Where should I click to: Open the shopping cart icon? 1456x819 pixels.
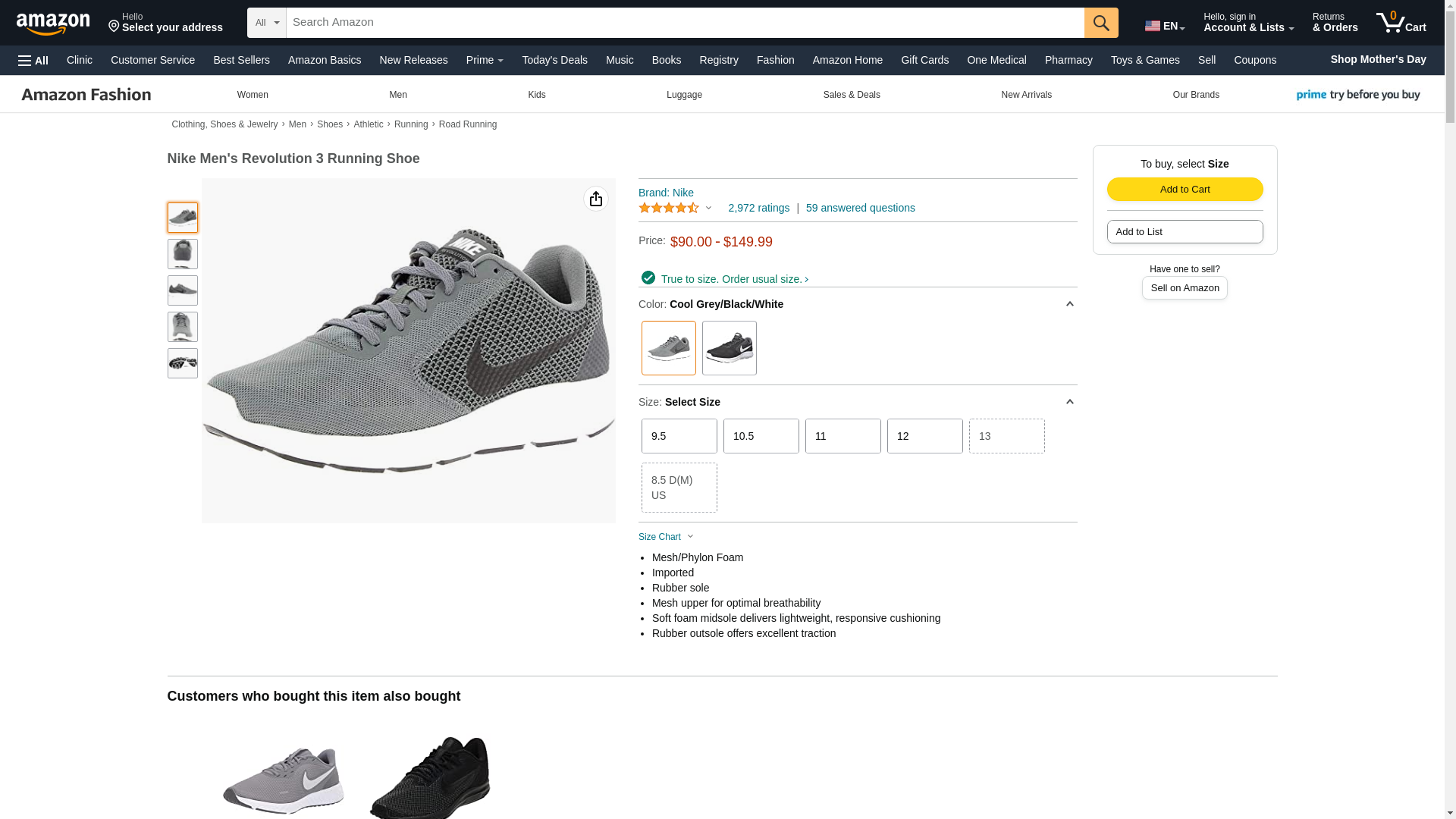1401,22
